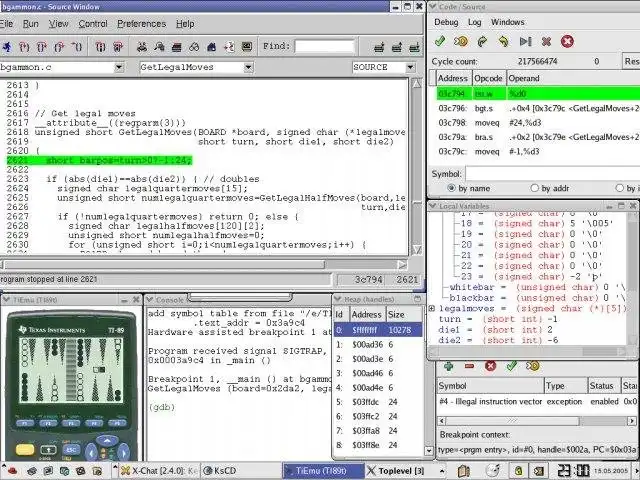Screen dimensions: 640x480
Task: Click the Symbol column header in breakpoints list
Action: (x=491, y=386)
